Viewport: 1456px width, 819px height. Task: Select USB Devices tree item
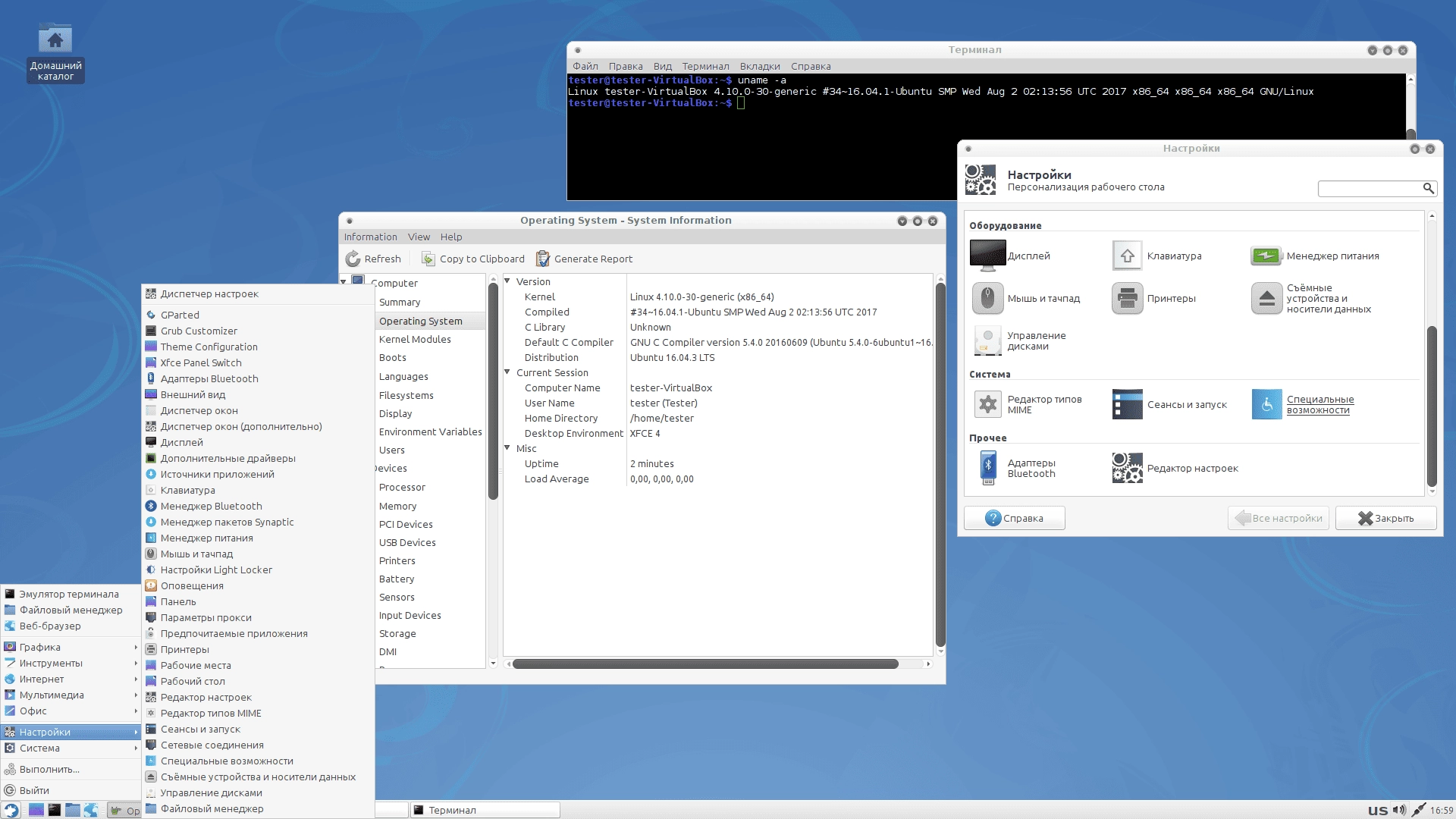(407, 542)
